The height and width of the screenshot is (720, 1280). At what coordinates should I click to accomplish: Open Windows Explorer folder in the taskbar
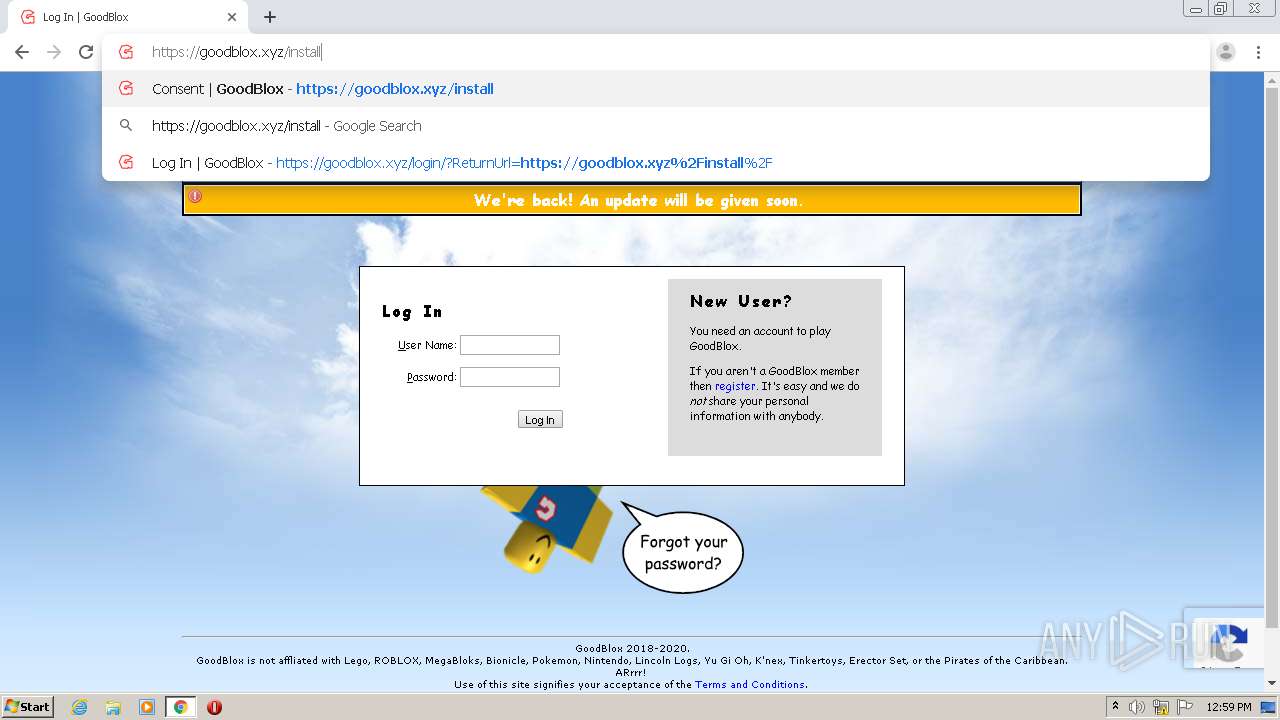[113, 707]
